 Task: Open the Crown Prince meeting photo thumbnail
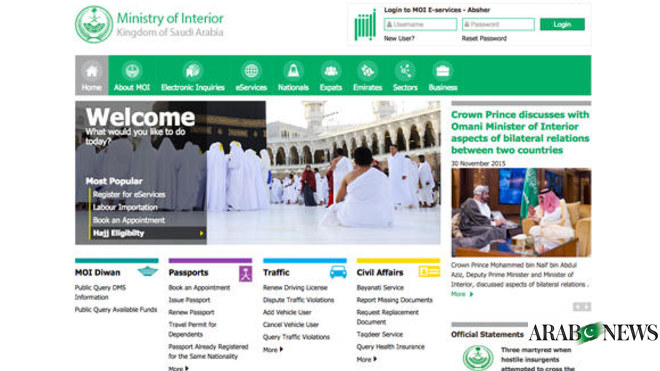(x=521, y=213)
